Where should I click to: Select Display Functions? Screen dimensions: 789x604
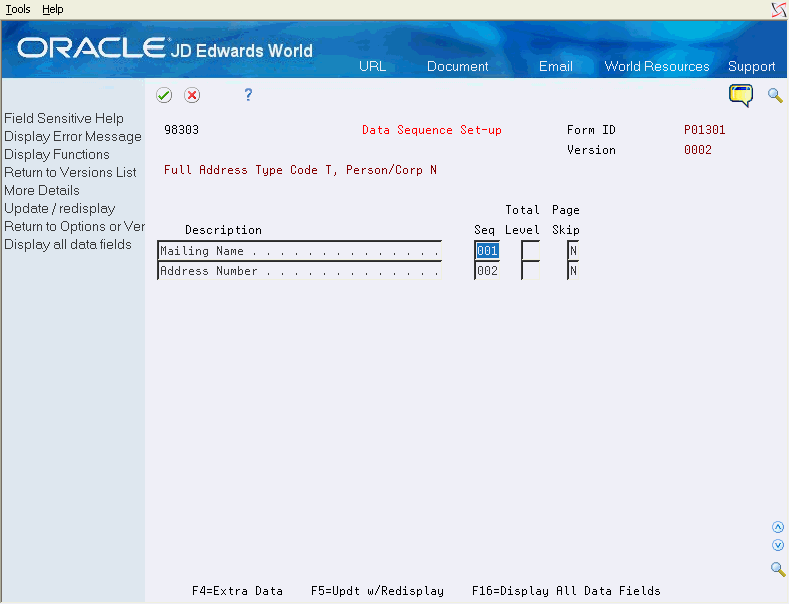(57, 155)
